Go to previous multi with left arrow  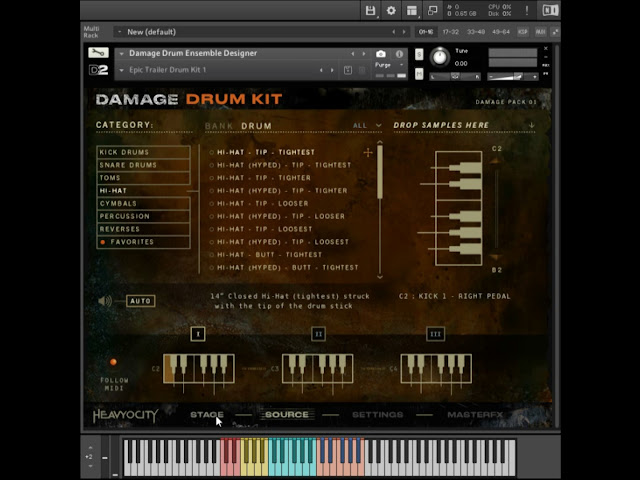click(x=393, y=32)
